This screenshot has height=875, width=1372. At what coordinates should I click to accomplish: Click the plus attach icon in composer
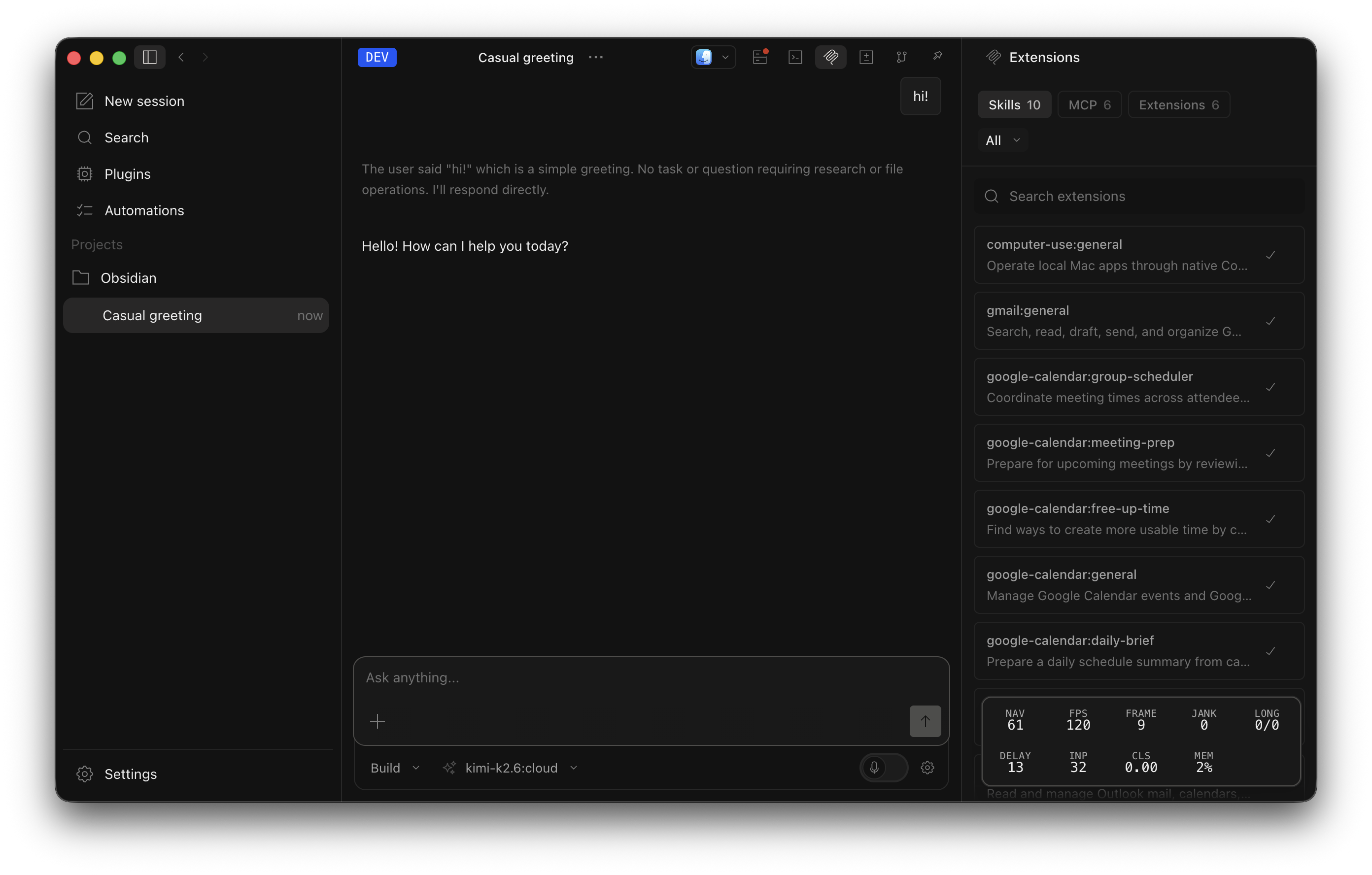pyautogui.click(x=377, y=721)
